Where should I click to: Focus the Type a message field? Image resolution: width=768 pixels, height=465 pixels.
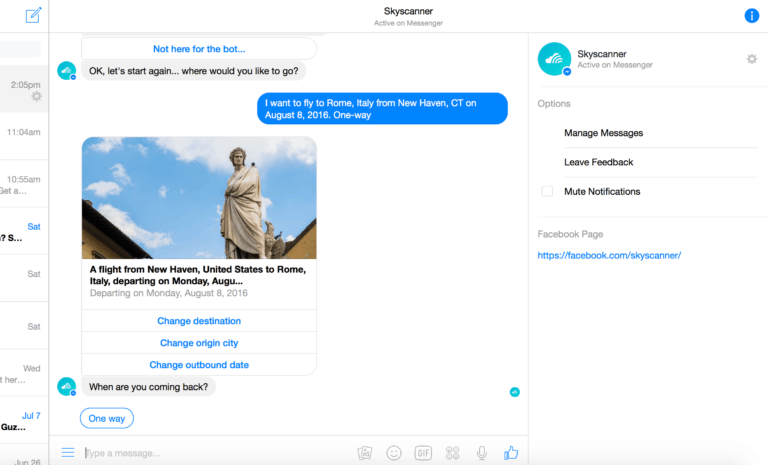pyautogui.click(x=218, y=453)
